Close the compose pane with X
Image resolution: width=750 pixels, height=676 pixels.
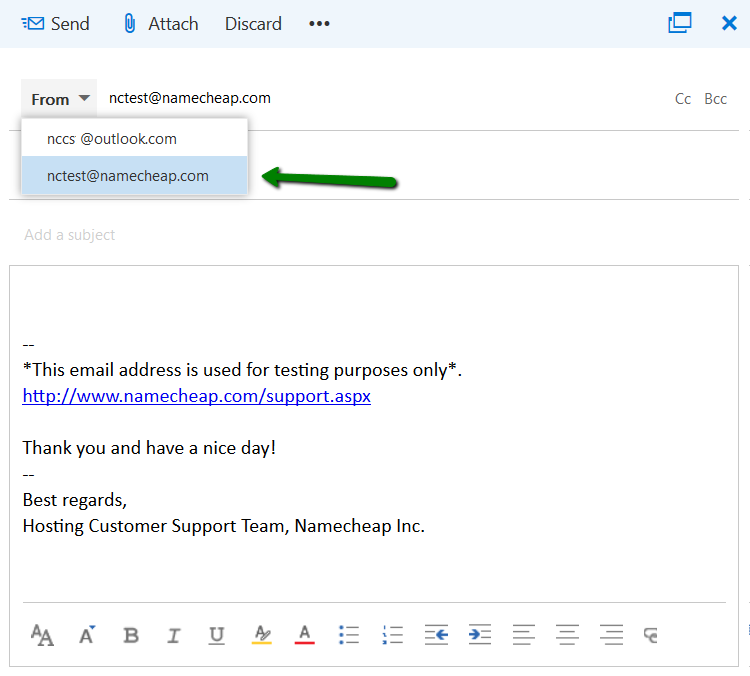[x=729, y=23]
